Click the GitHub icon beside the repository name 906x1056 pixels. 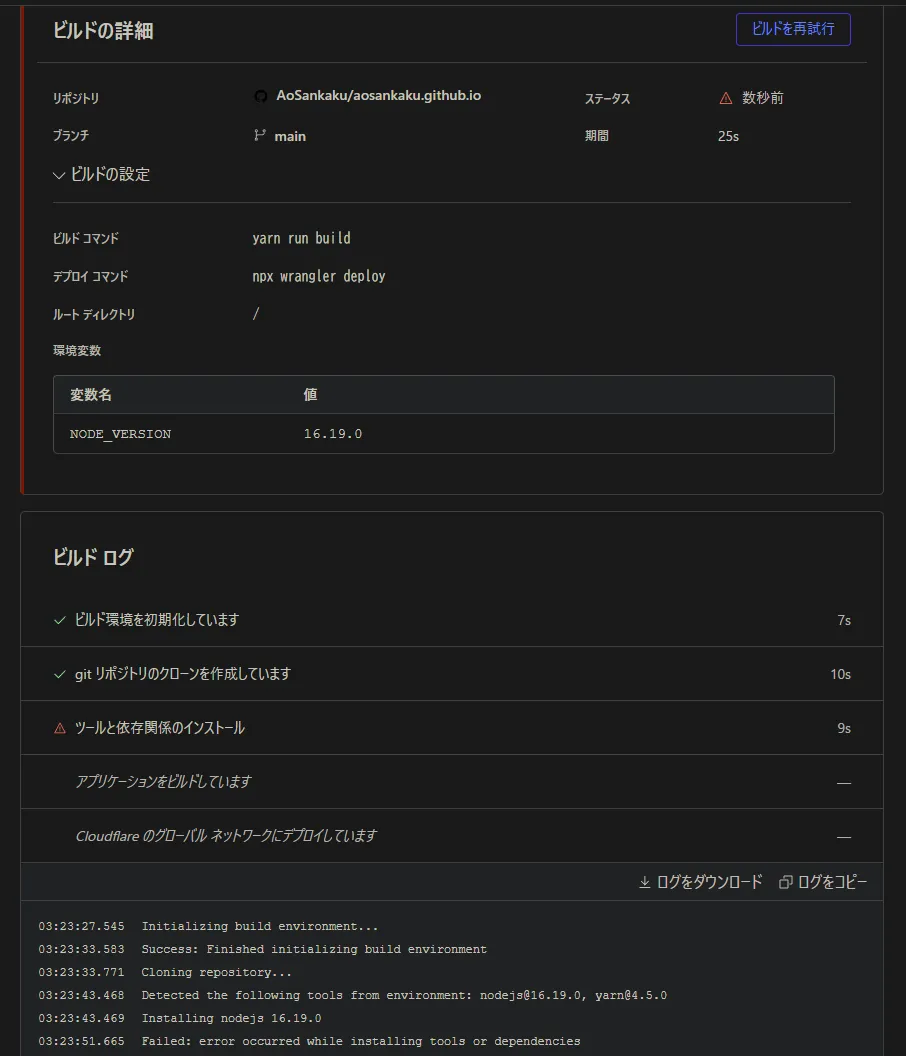(x=260, y=96)
